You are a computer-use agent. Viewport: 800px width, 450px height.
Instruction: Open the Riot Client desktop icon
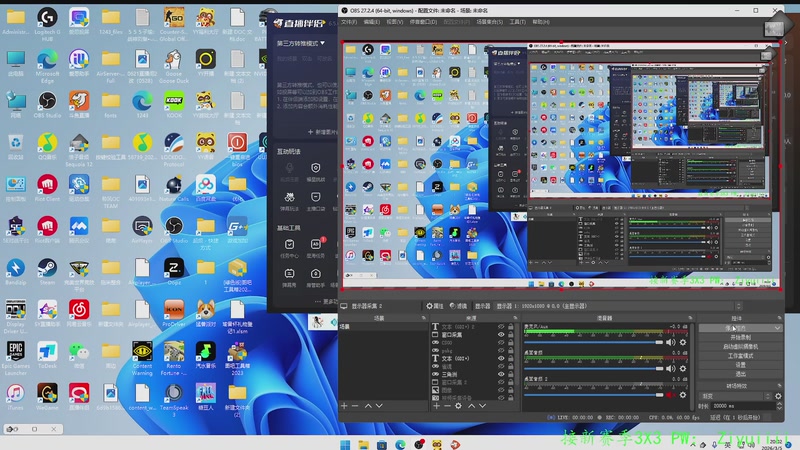click(x=47, y=188)
